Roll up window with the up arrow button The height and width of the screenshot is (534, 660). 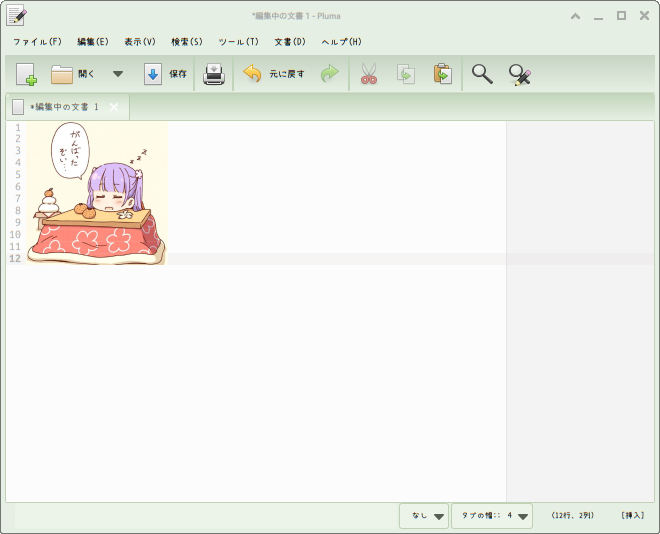point(575,16)
